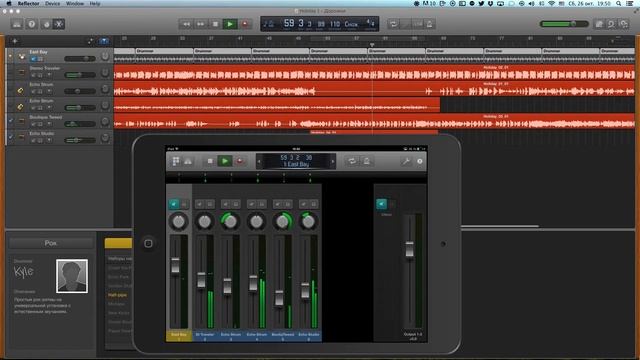Open the Reflector menu in menu bar
640x360 pixels.
click(28, 3)
